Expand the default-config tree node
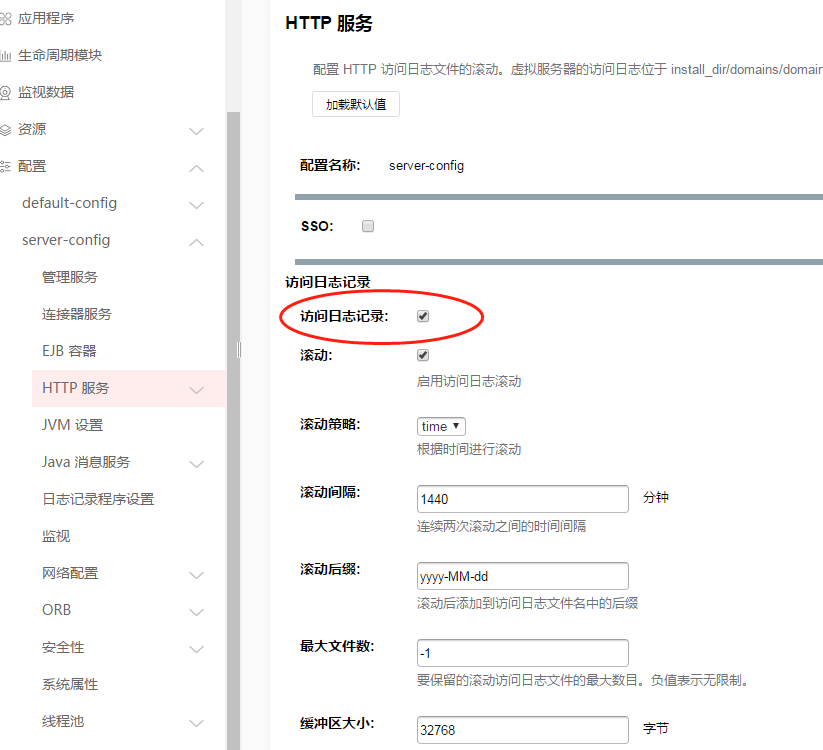 tap(197, 205)
